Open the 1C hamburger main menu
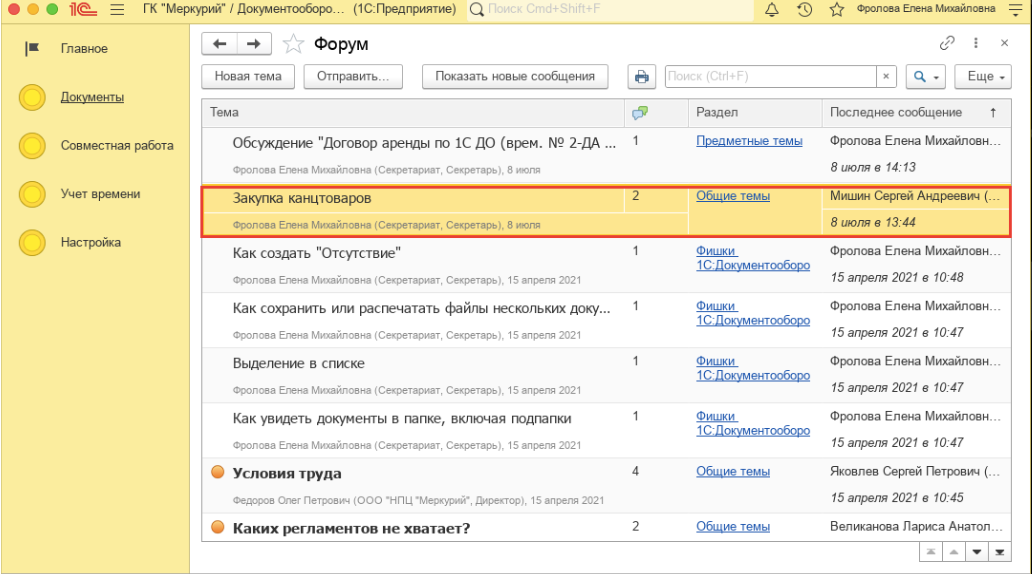 coord(117,10)
